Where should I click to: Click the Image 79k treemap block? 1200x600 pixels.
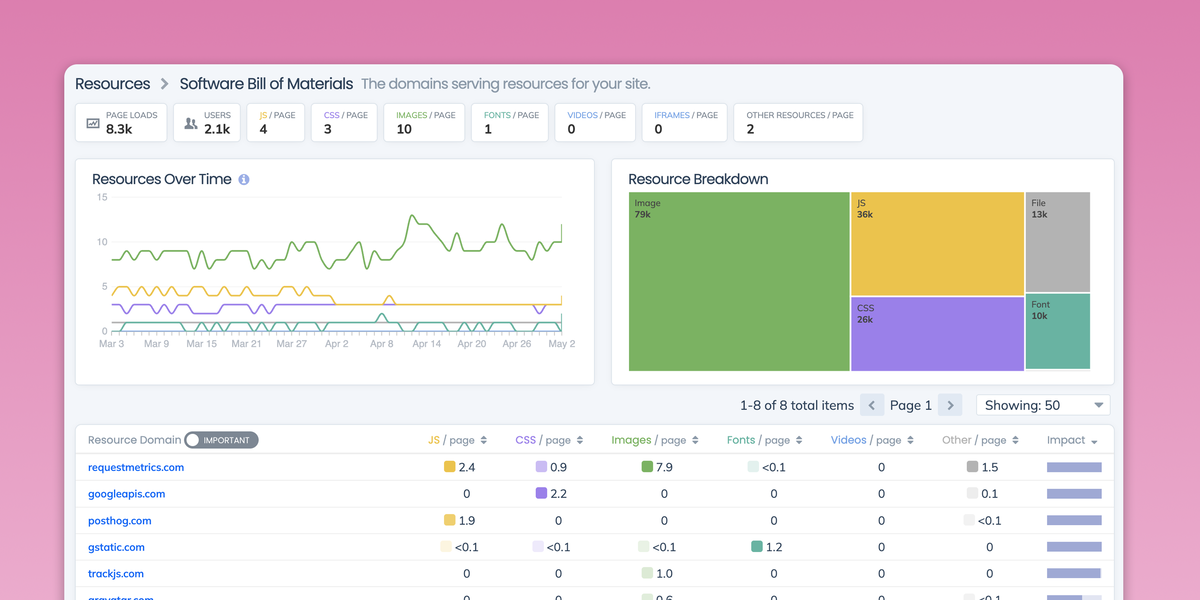(x=739, y=281)
